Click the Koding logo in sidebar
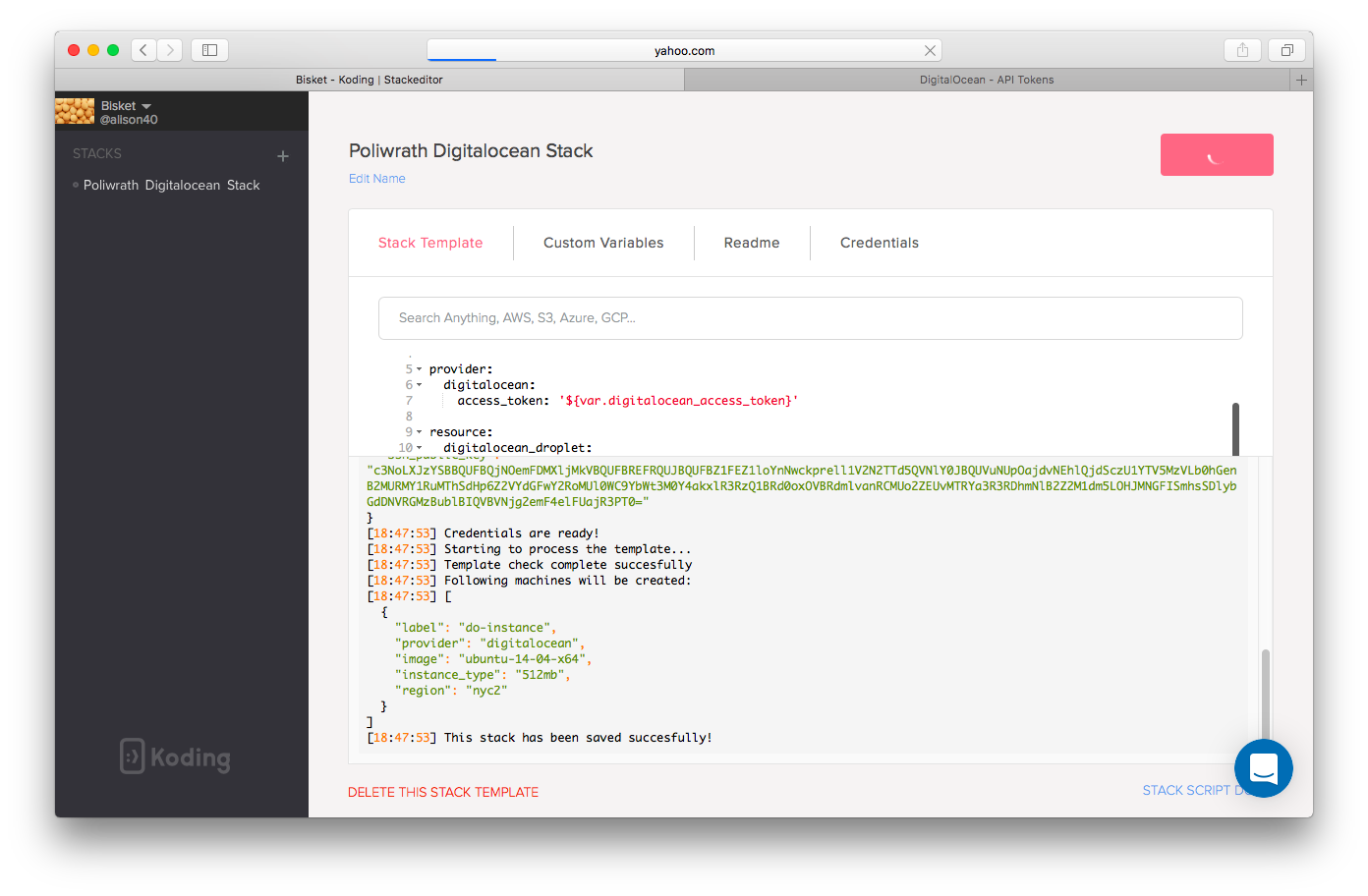This screenshot has height=896, width=1368. click(175, 756)
